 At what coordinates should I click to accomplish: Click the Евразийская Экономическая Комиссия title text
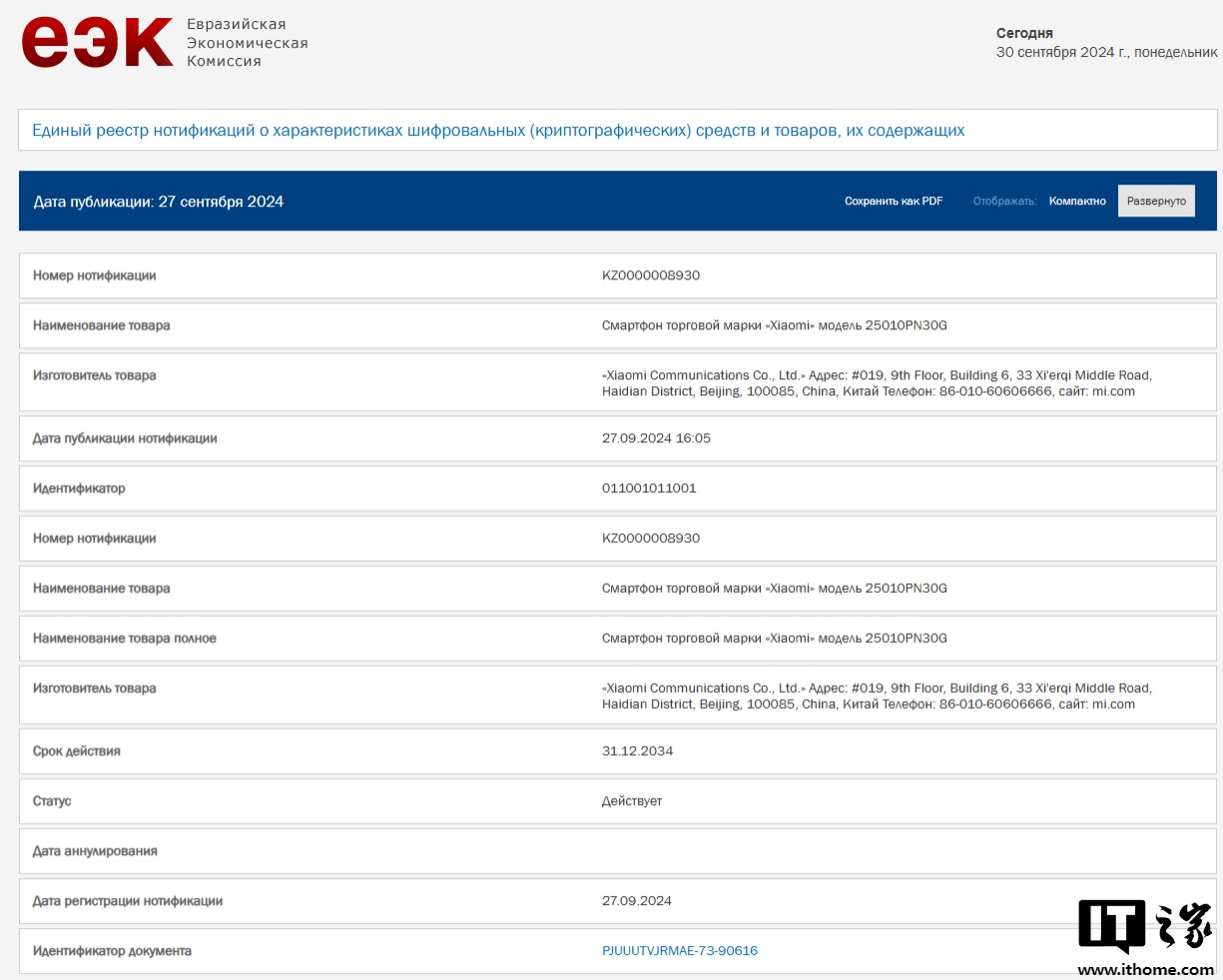coord(247,43)
